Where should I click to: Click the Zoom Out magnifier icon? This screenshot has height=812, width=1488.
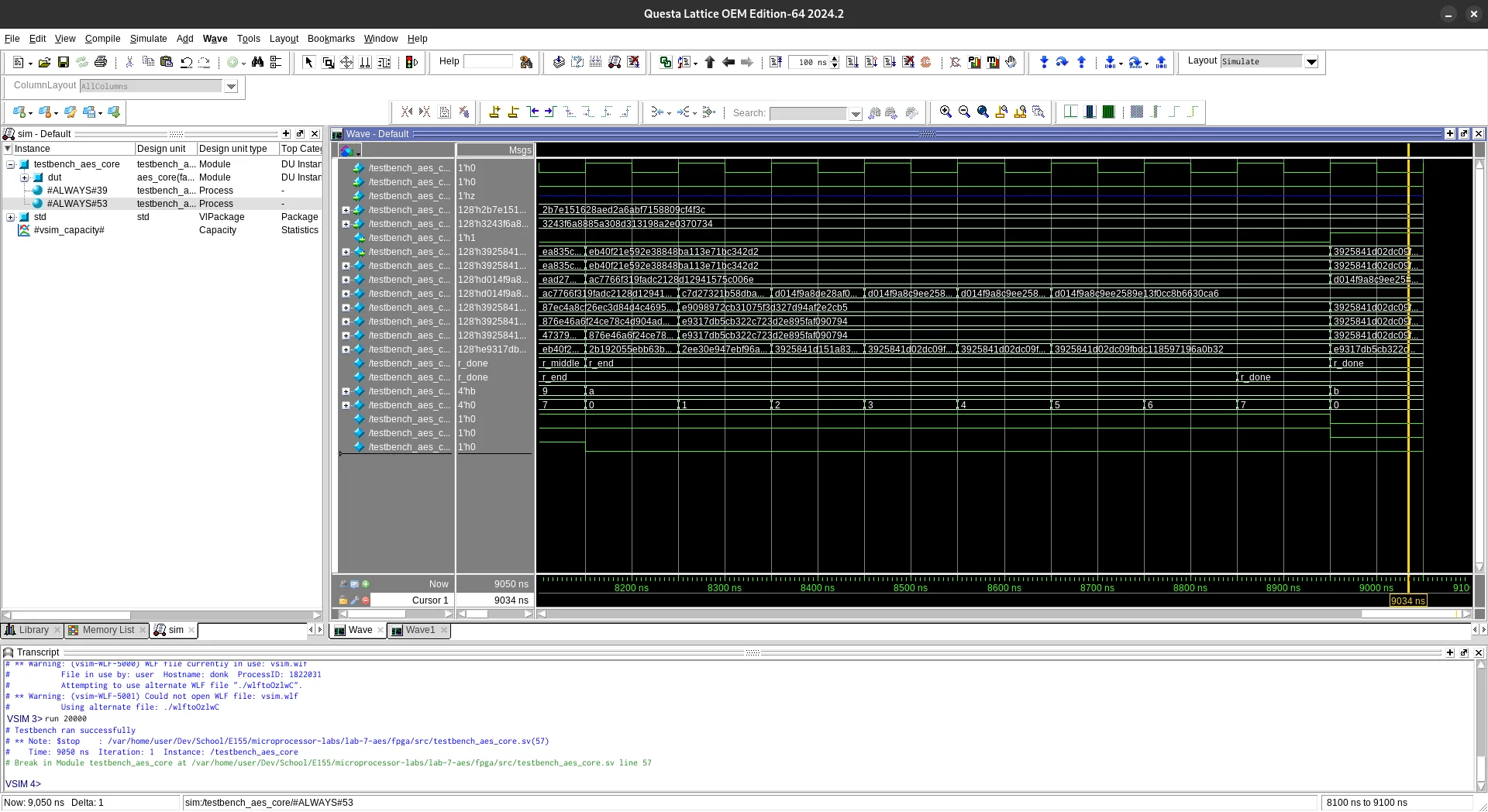[x=964, y=112]
